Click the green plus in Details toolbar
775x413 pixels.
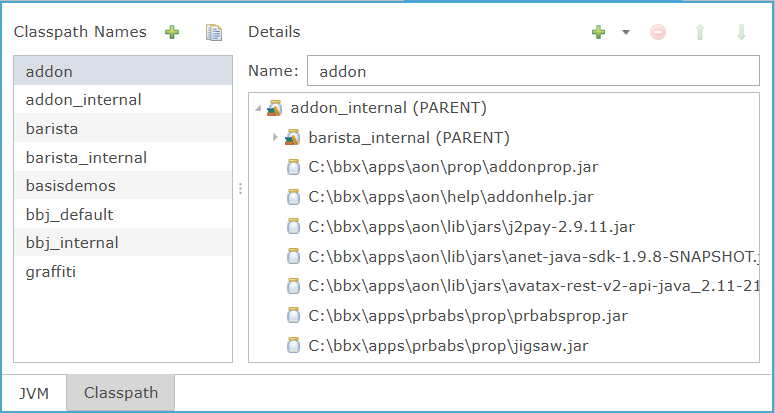point(598,32)
